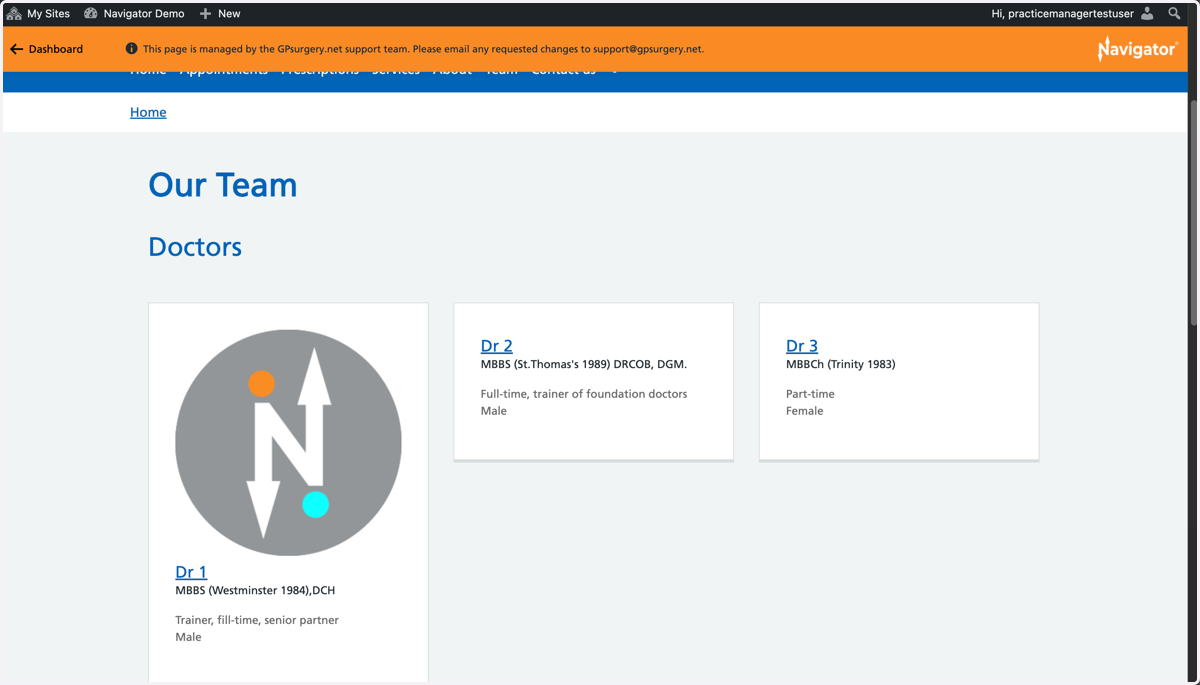Image resolution: width=1200 pixels, height=685 pixels.
Task: Click the Home breadcrumb link
Action: pos(148,112)
